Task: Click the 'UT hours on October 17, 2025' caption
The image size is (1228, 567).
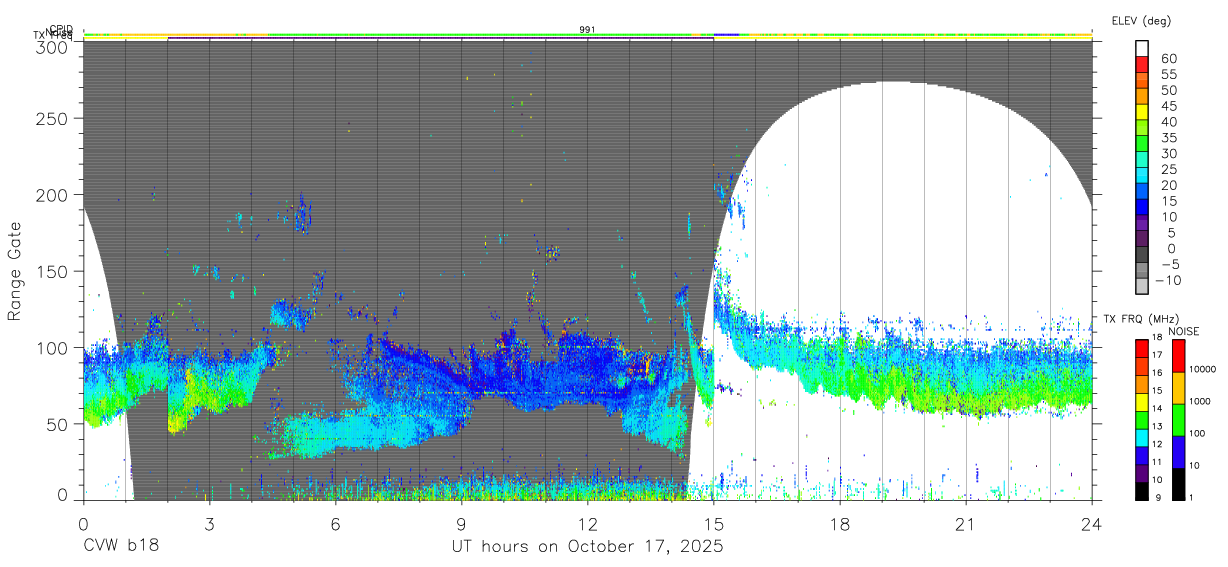Action: coord(587,547)
